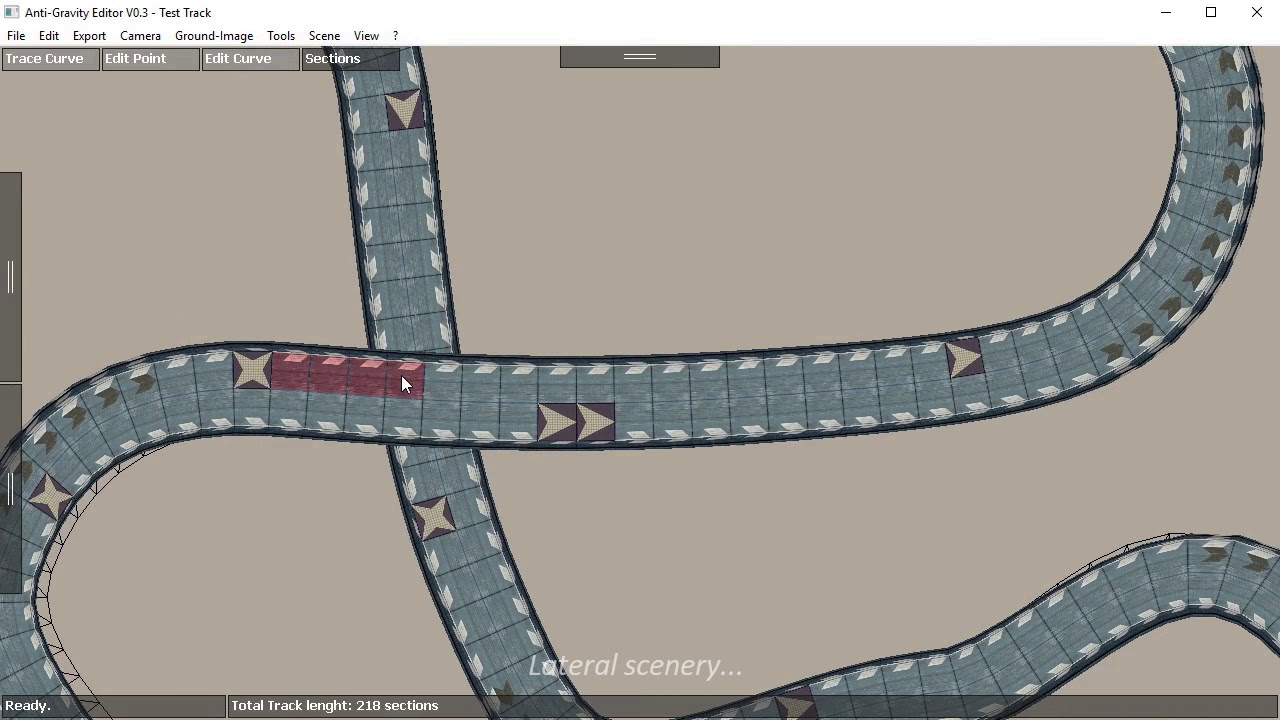
Task: Open the File menu
Action: 16,36
